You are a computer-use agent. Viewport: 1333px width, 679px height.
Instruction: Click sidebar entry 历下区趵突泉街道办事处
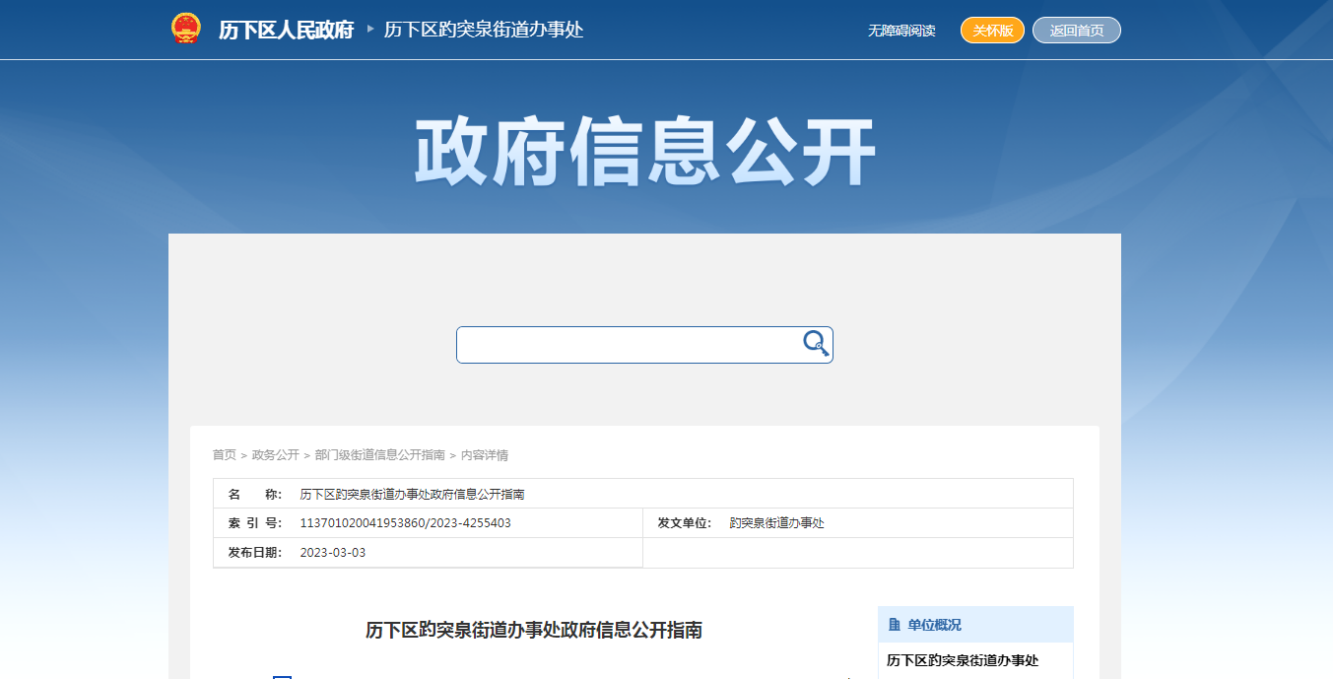963,660
